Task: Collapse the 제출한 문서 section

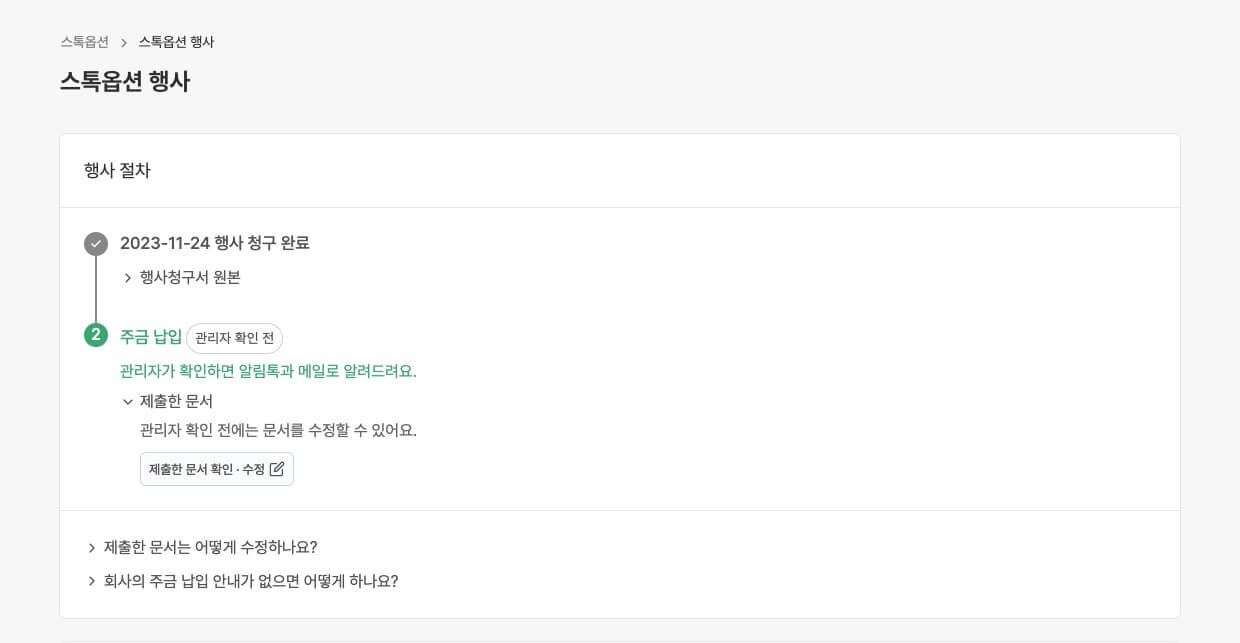Action: [170, 401]
